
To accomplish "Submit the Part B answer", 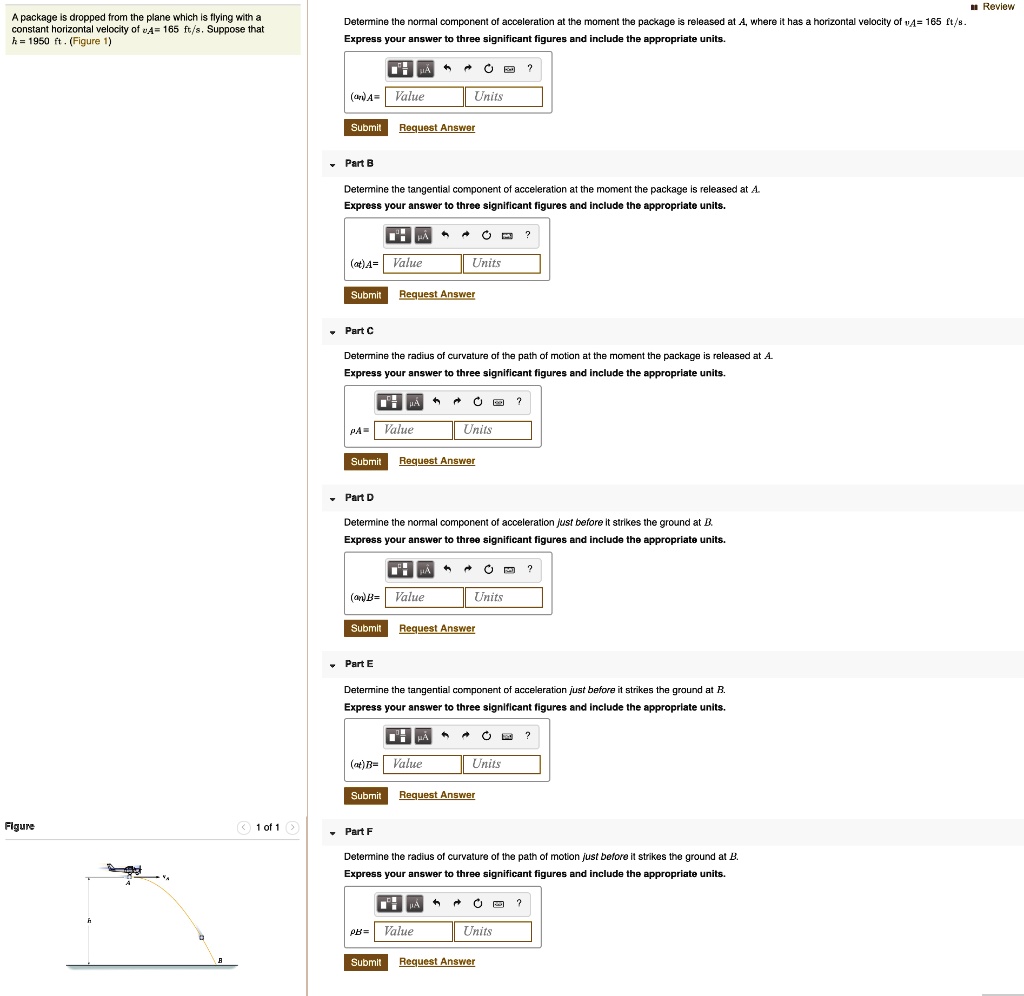I will coord(366,295).
